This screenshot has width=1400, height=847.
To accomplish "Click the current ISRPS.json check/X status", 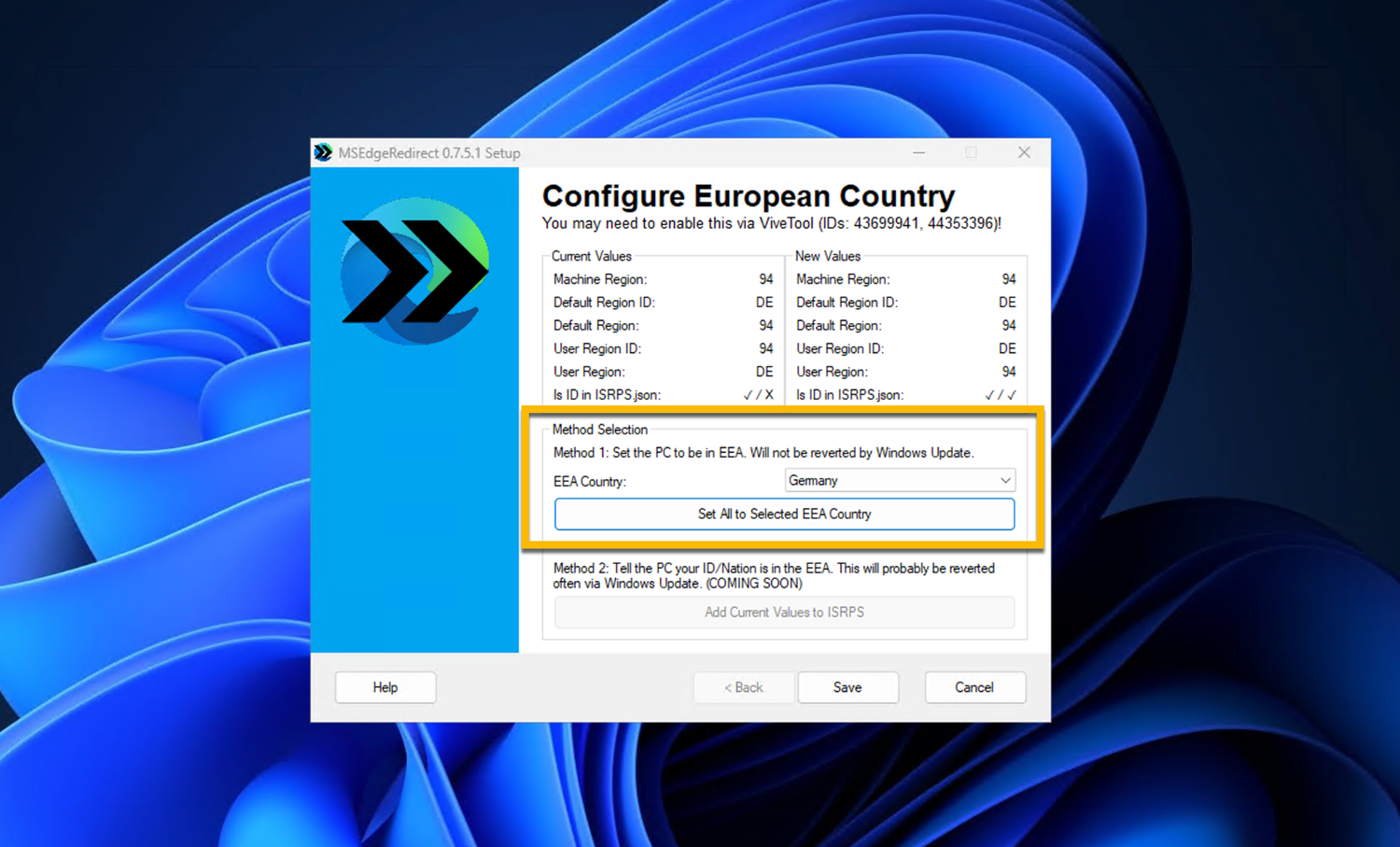I will click(x=758, y=395).
